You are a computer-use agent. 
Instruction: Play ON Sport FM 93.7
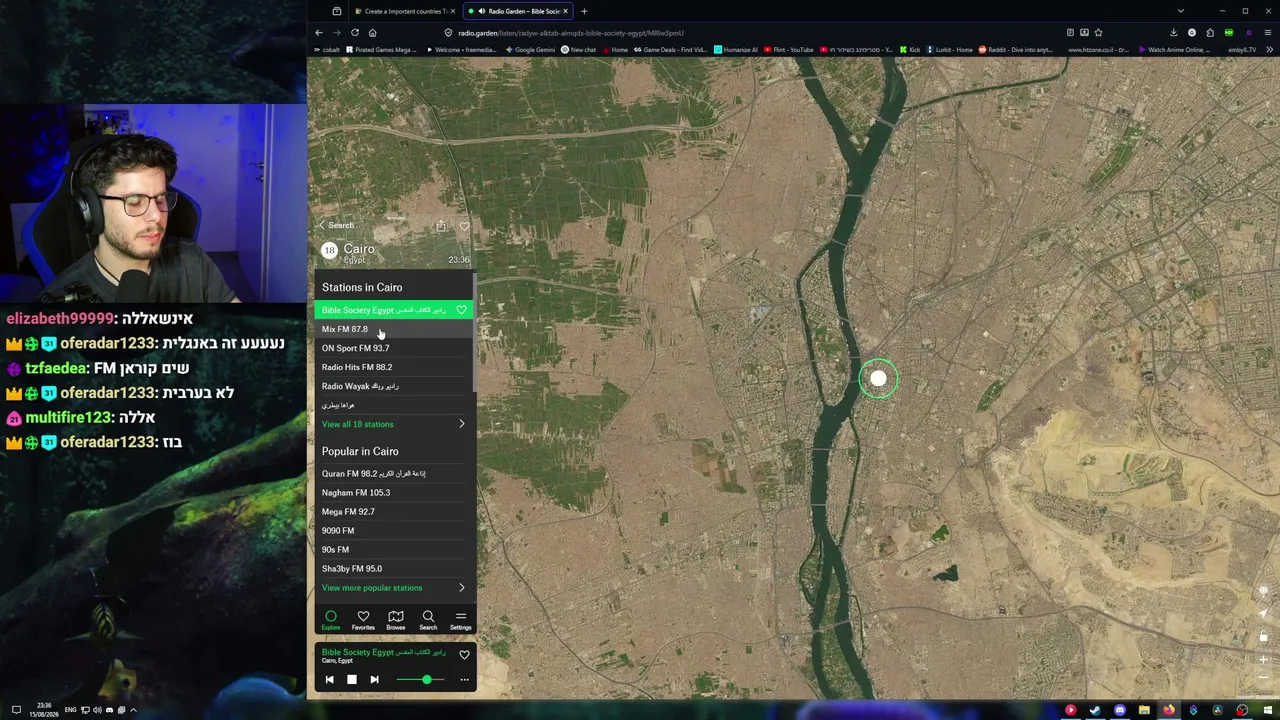(x=394, y=348)
